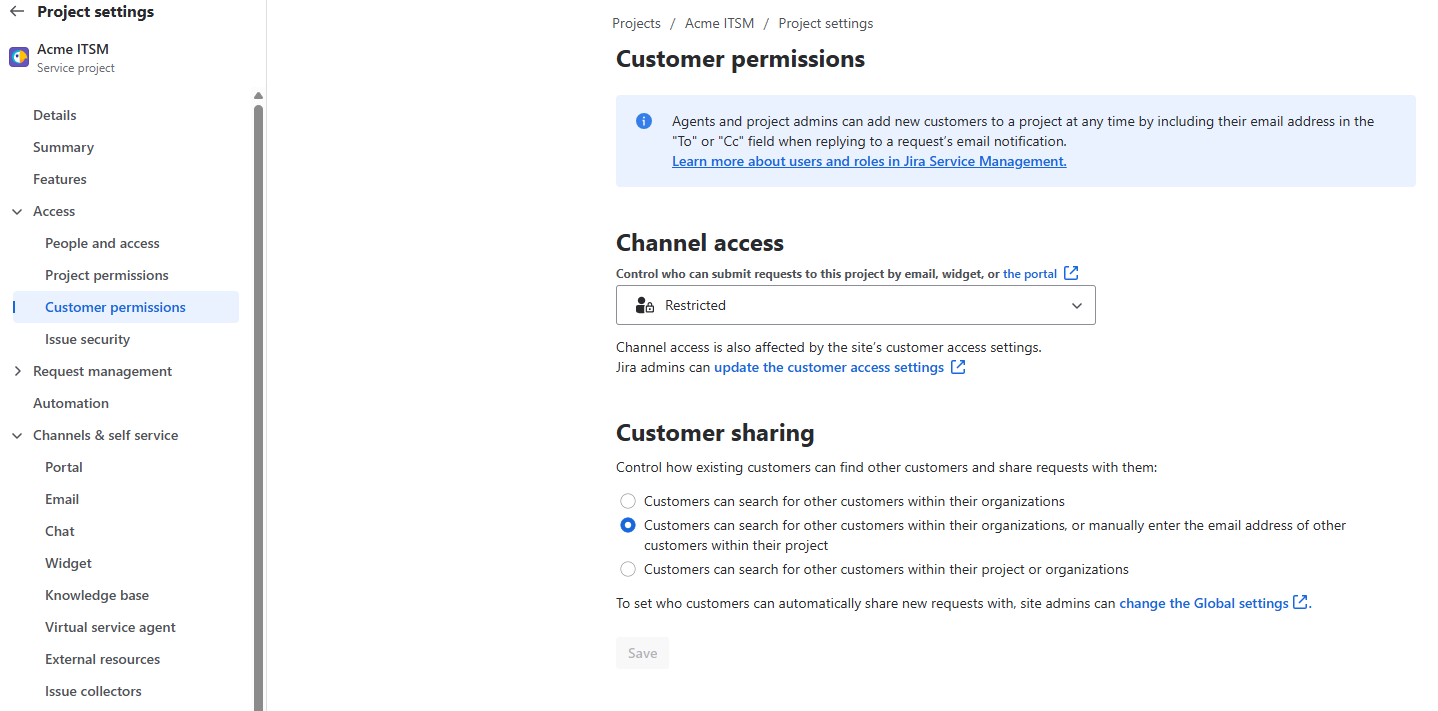Select searching within organizations only option
This screenshot has width=1438, height=711.
tap(628, 500)
